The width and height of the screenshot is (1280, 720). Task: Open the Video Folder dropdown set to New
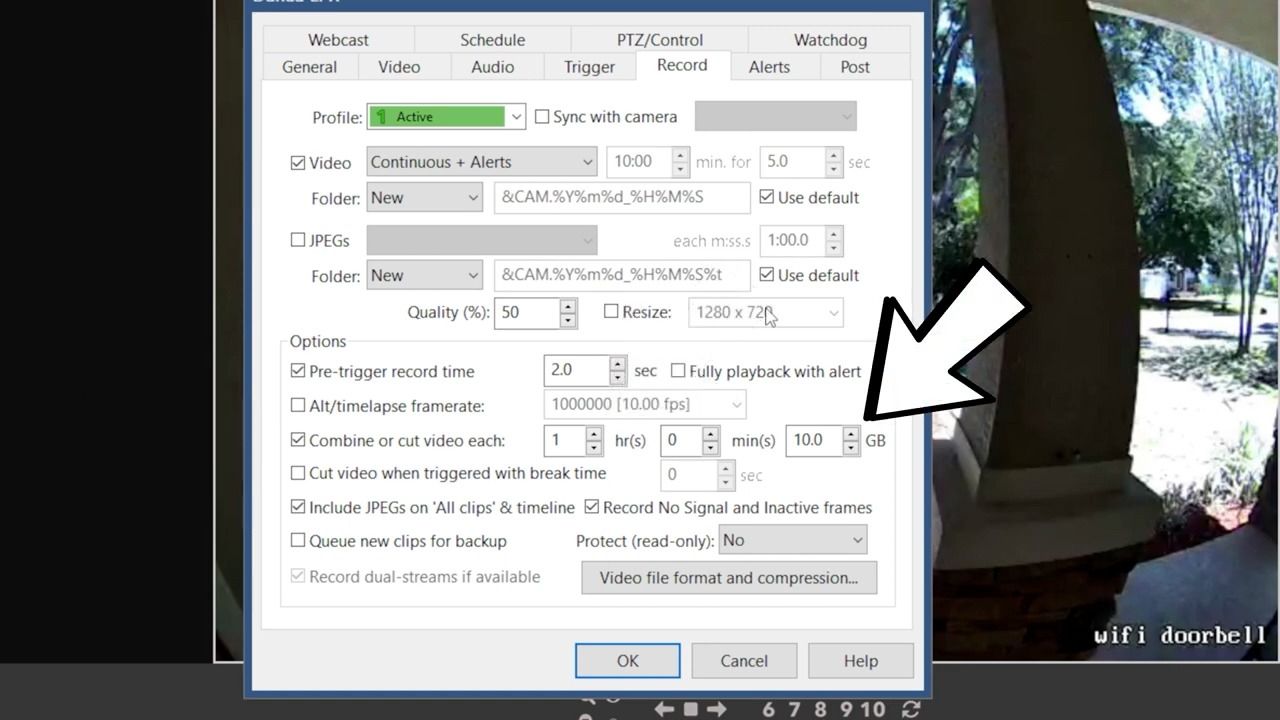click(x=424, y=198)
